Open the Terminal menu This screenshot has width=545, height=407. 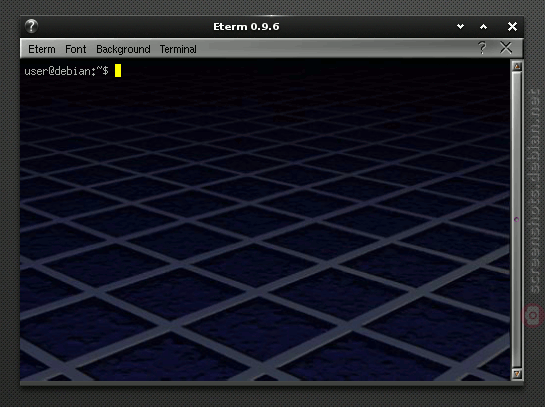click(178, 49)
